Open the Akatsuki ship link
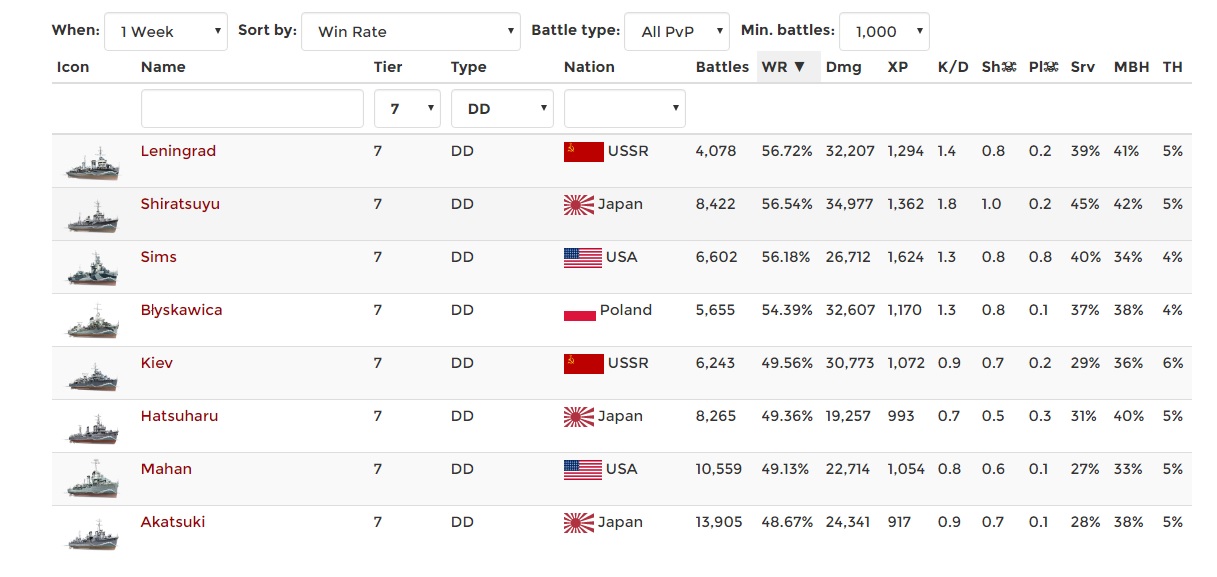The image size is (1217, 577). 173,522
